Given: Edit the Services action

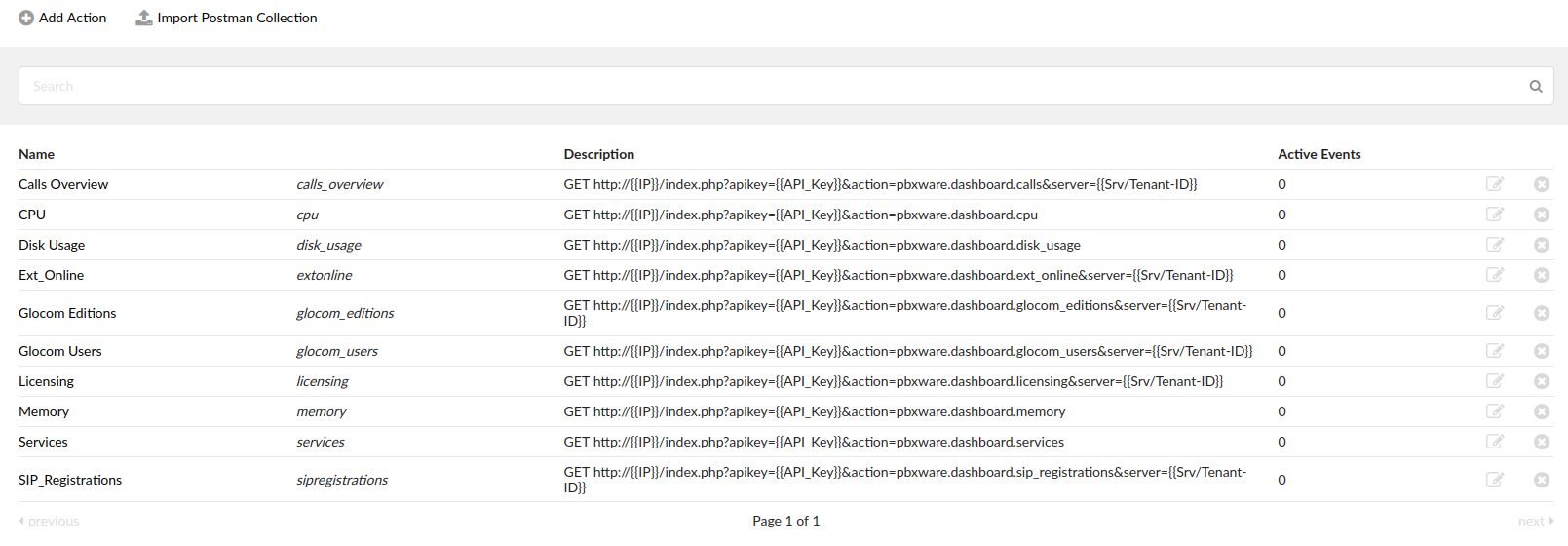Looking at the screenshot, I should pos(1495,442).
